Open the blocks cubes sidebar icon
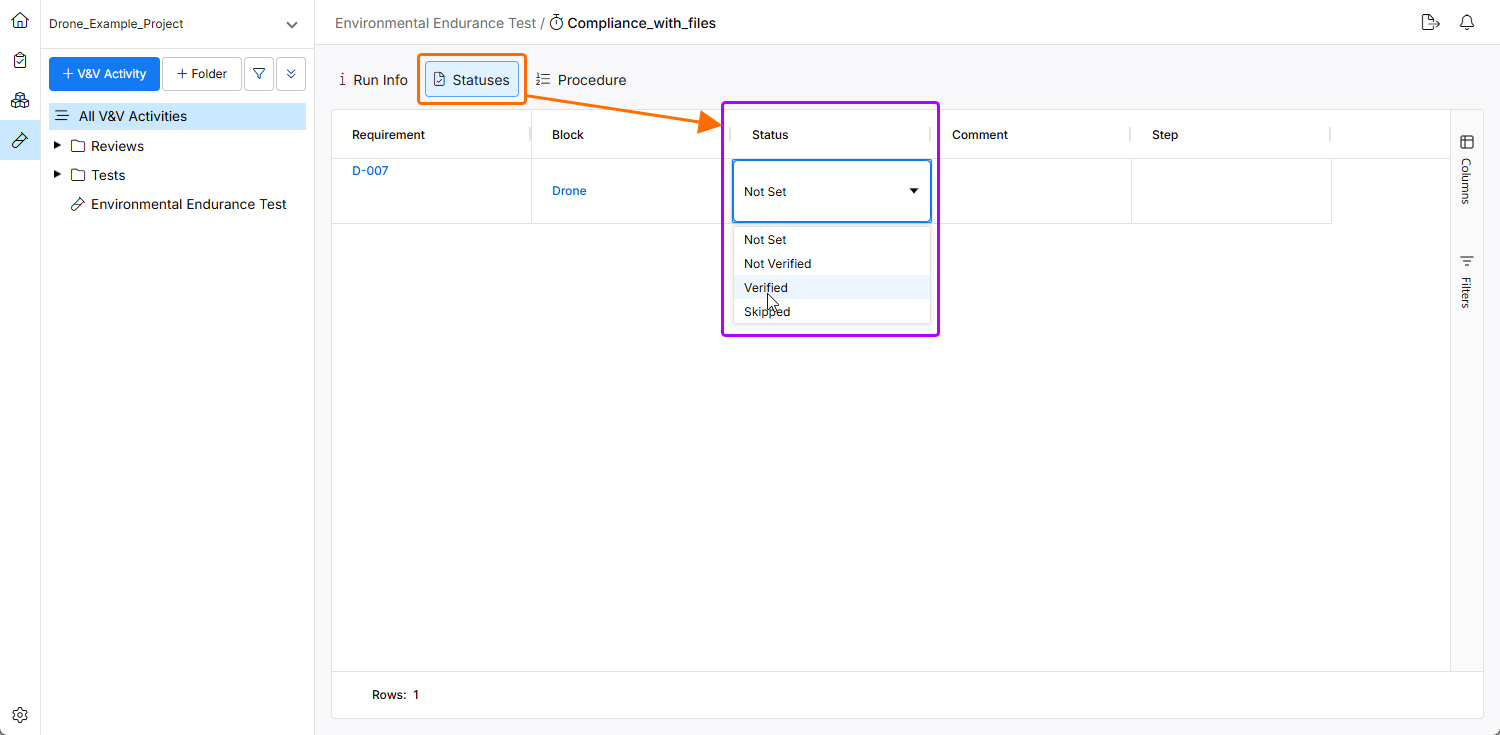This screenshot has height=735, width=1500. point(20,100)
